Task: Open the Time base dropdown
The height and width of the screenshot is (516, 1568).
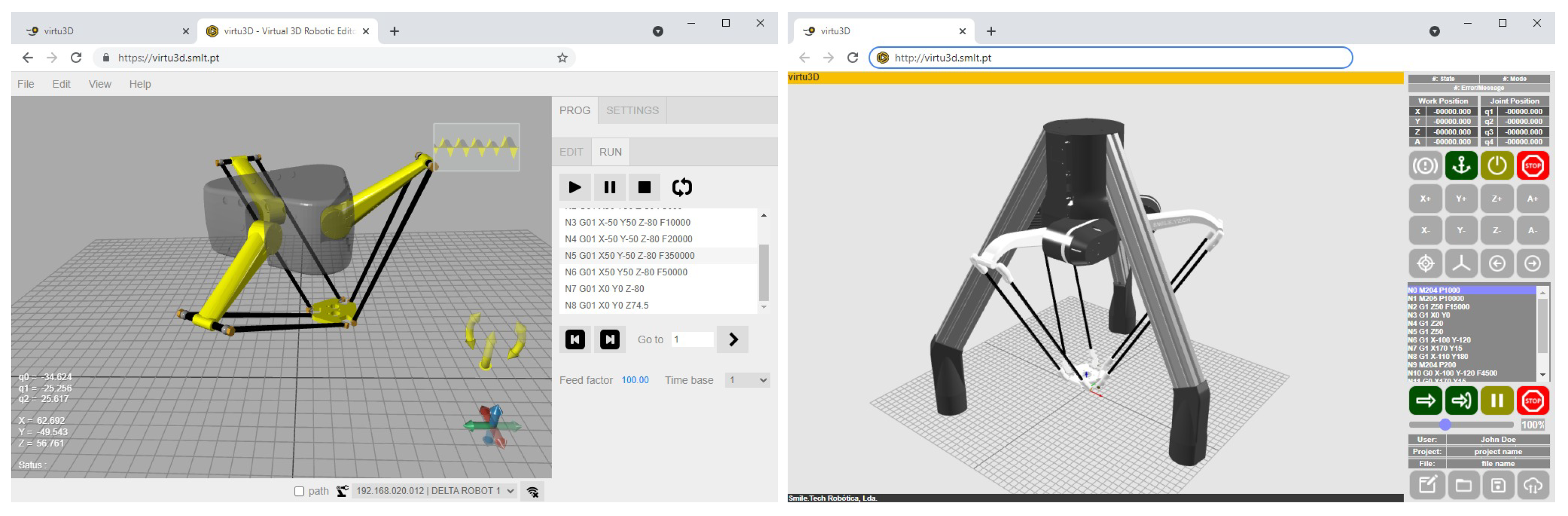Action: pyautogui.click(x=747, y=380)
